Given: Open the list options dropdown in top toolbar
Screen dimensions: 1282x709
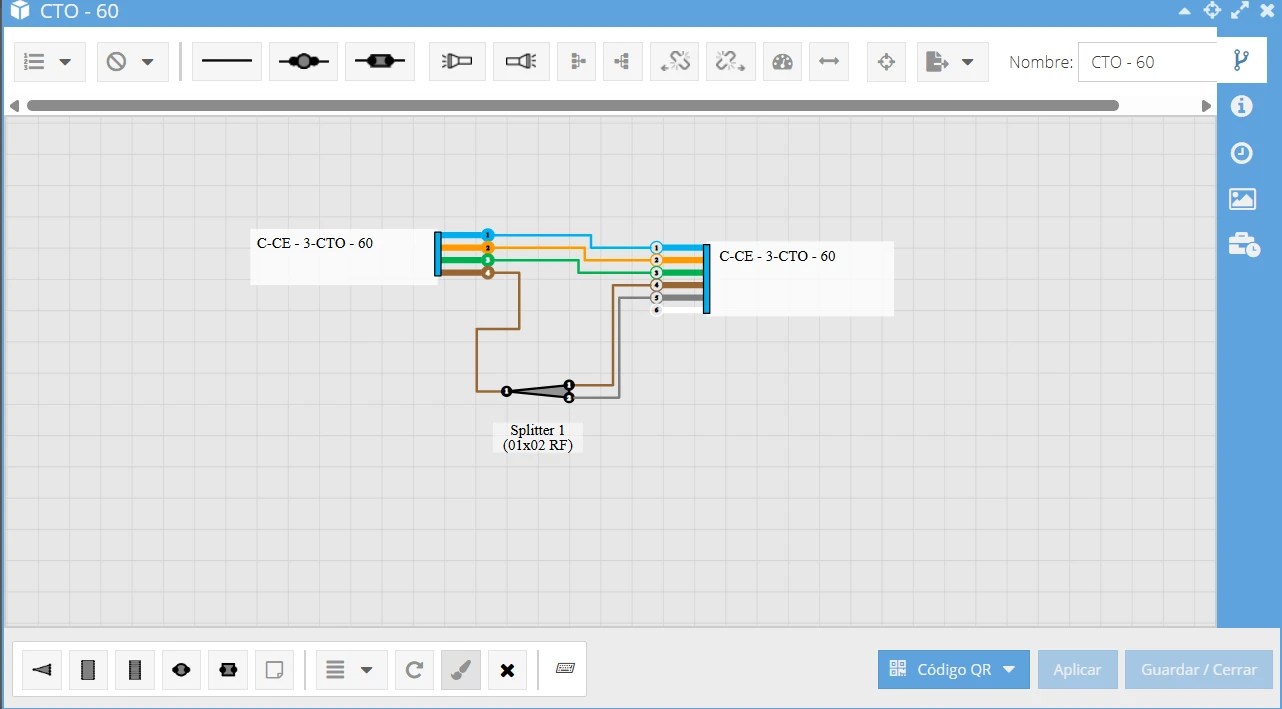Looking at the screenshot, I should (49, 62).
